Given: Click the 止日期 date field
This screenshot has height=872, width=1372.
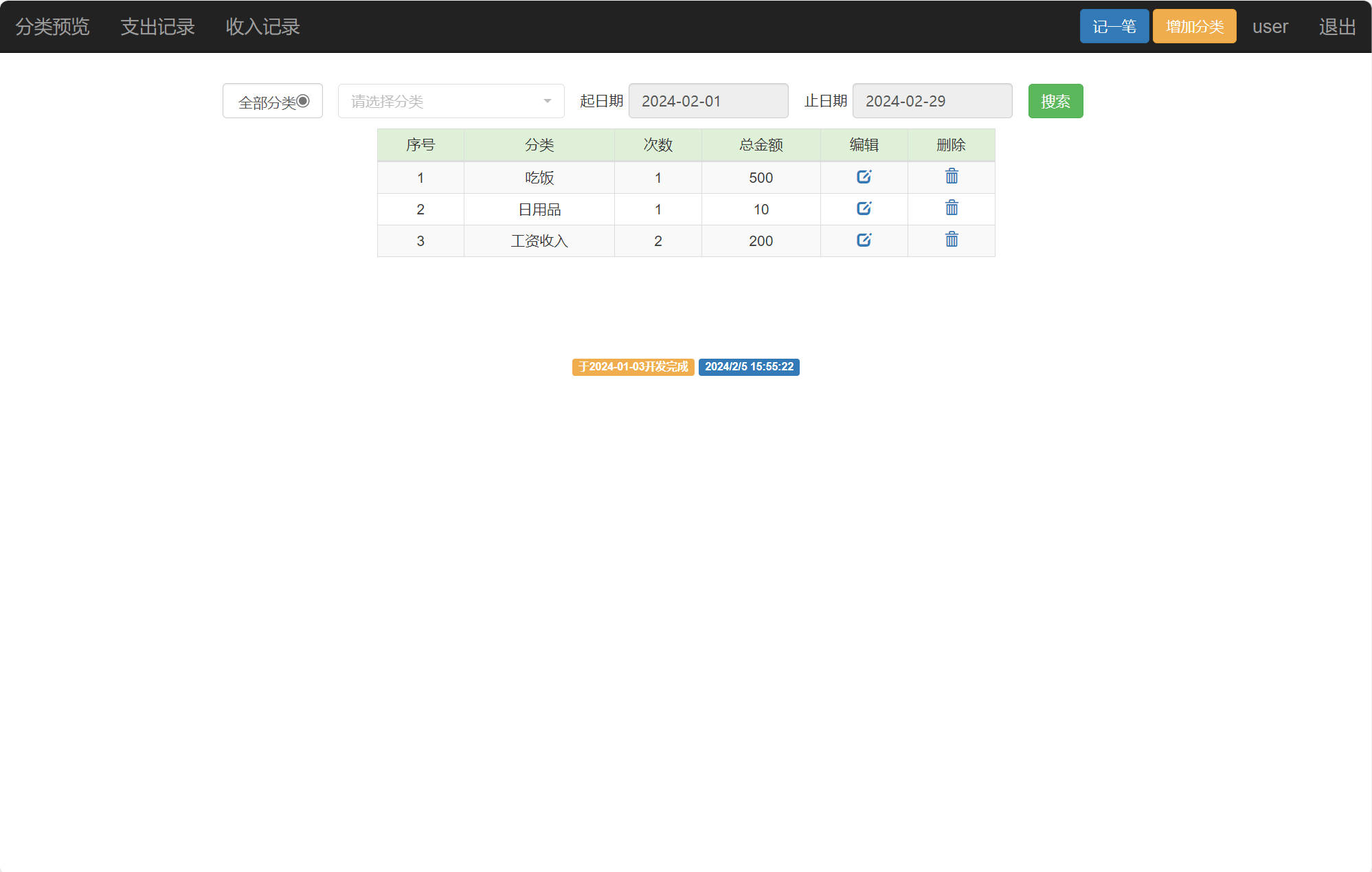Looking at the screenshot, I should pyautogui.click(x=932, y=102).
